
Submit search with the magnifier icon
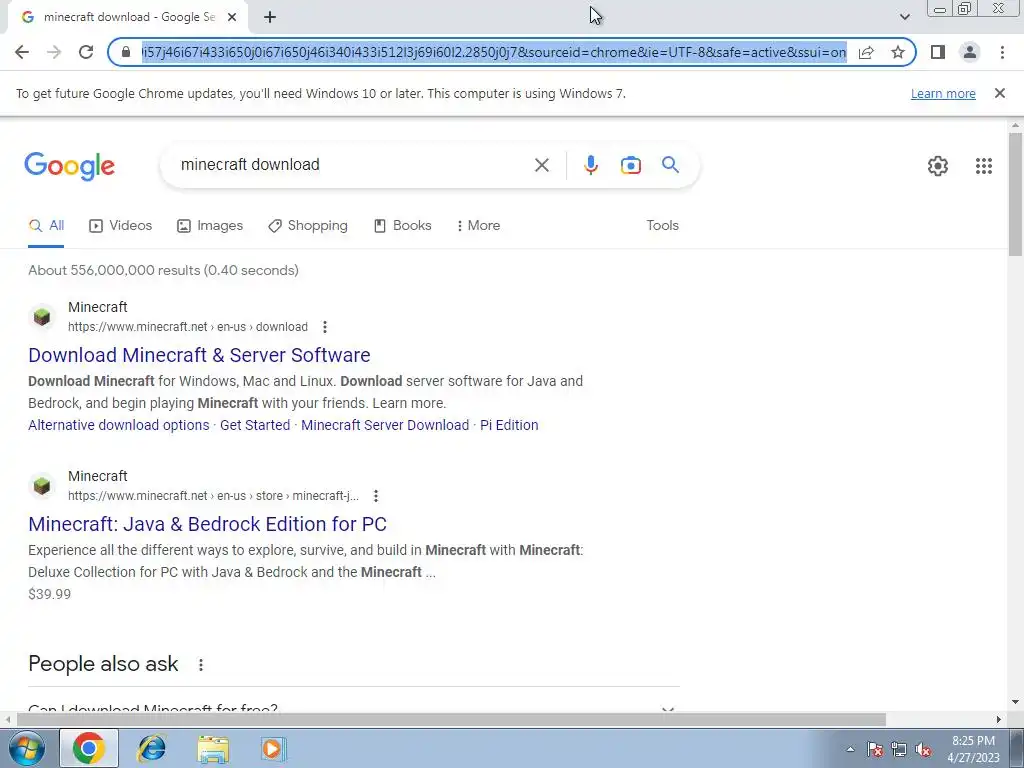671,165
